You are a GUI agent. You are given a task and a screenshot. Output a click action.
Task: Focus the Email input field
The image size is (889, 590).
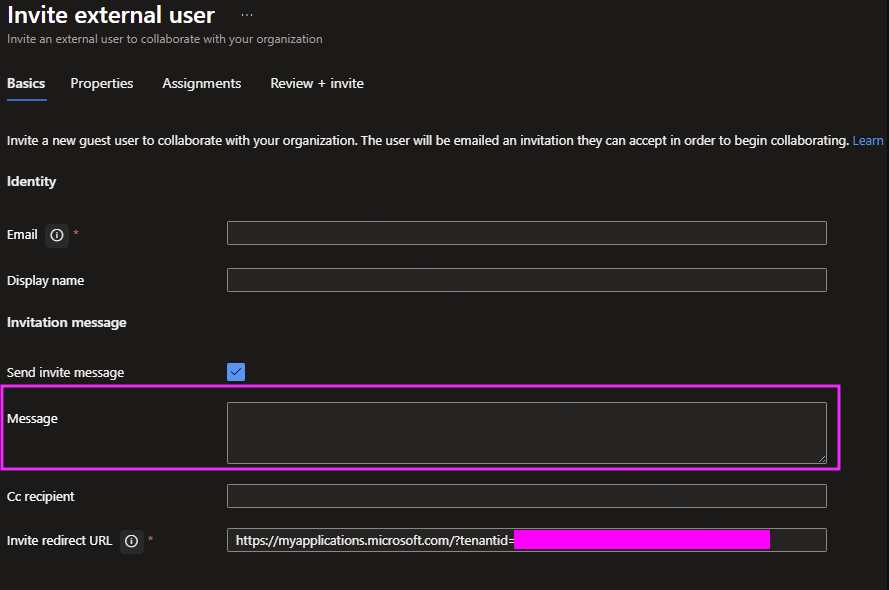pyautogui.click(x=526, y=233)
